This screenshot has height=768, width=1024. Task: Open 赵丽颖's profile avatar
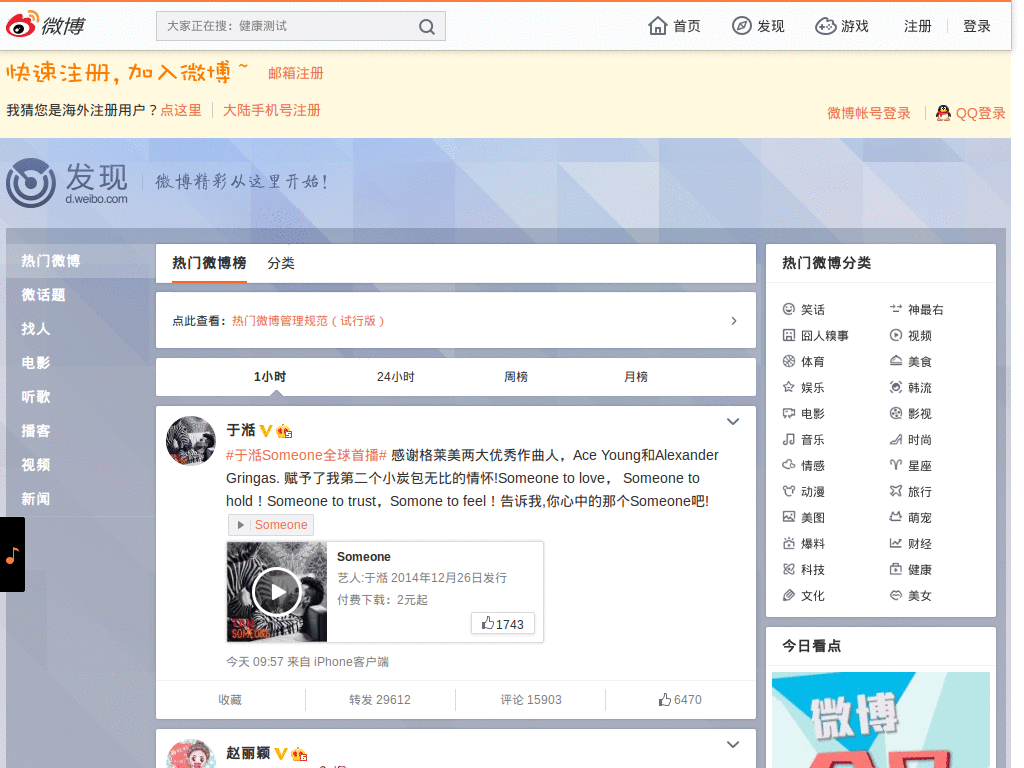pos(191,754)
